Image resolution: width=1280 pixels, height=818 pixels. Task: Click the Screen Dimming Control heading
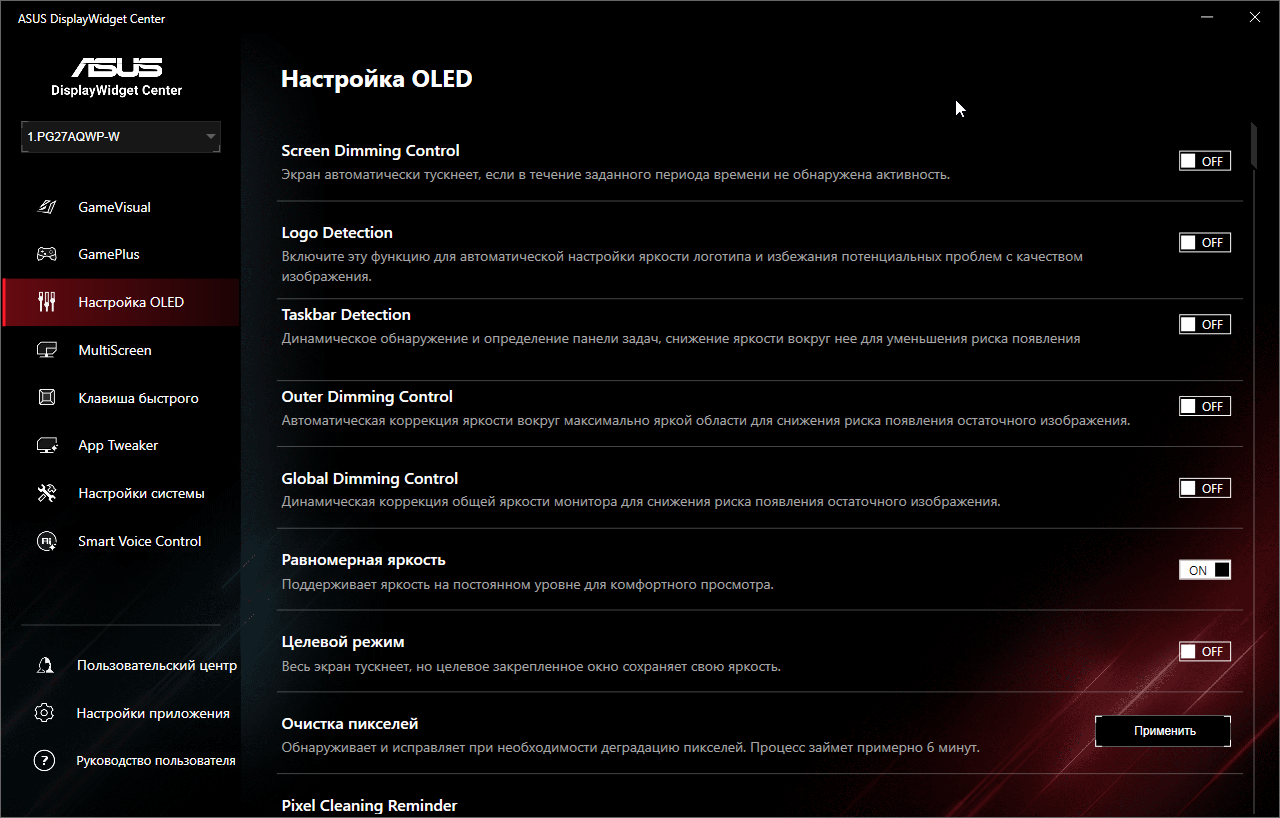370,151
